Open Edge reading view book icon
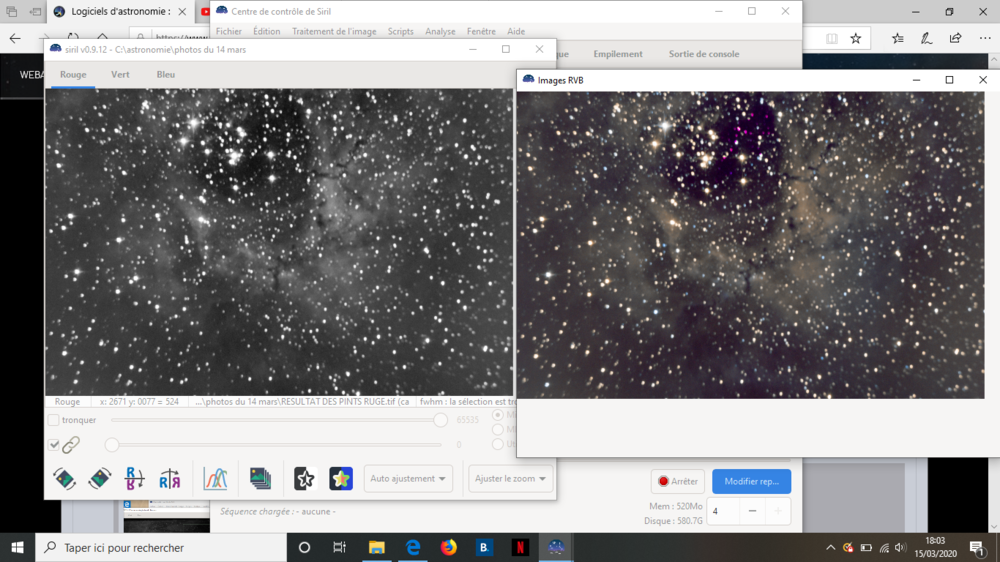 click(x=832, y=39)
